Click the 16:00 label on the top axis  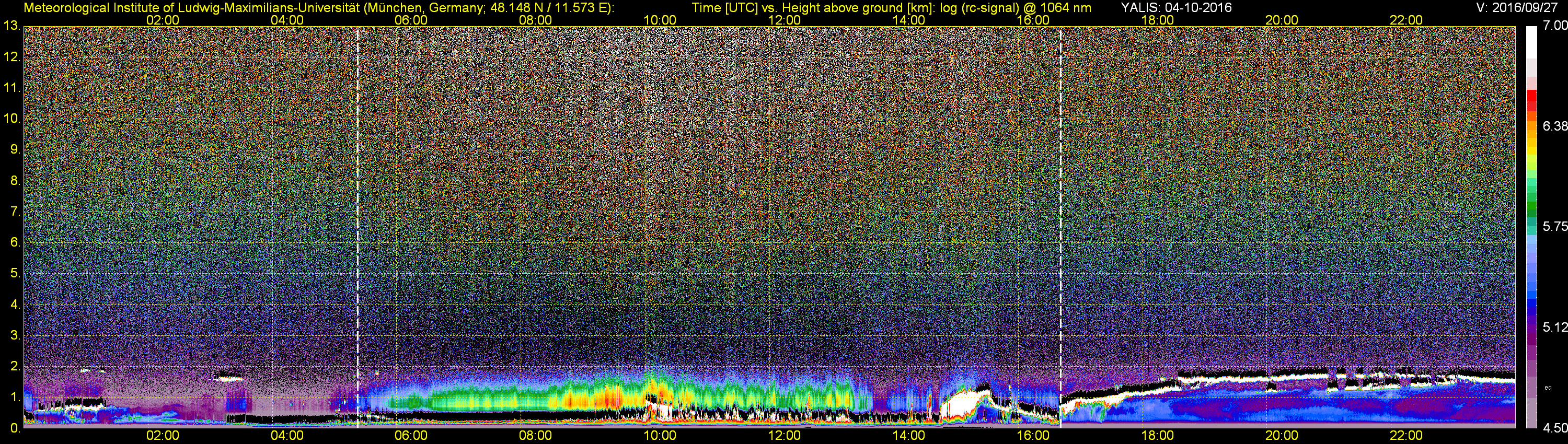(1033, 20)
